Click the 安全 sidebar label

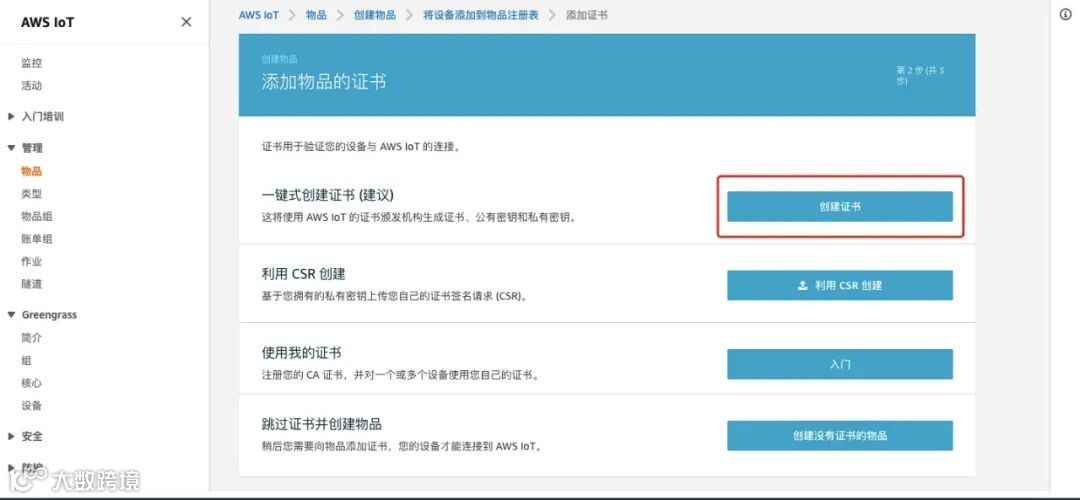[x=32, y=436]
